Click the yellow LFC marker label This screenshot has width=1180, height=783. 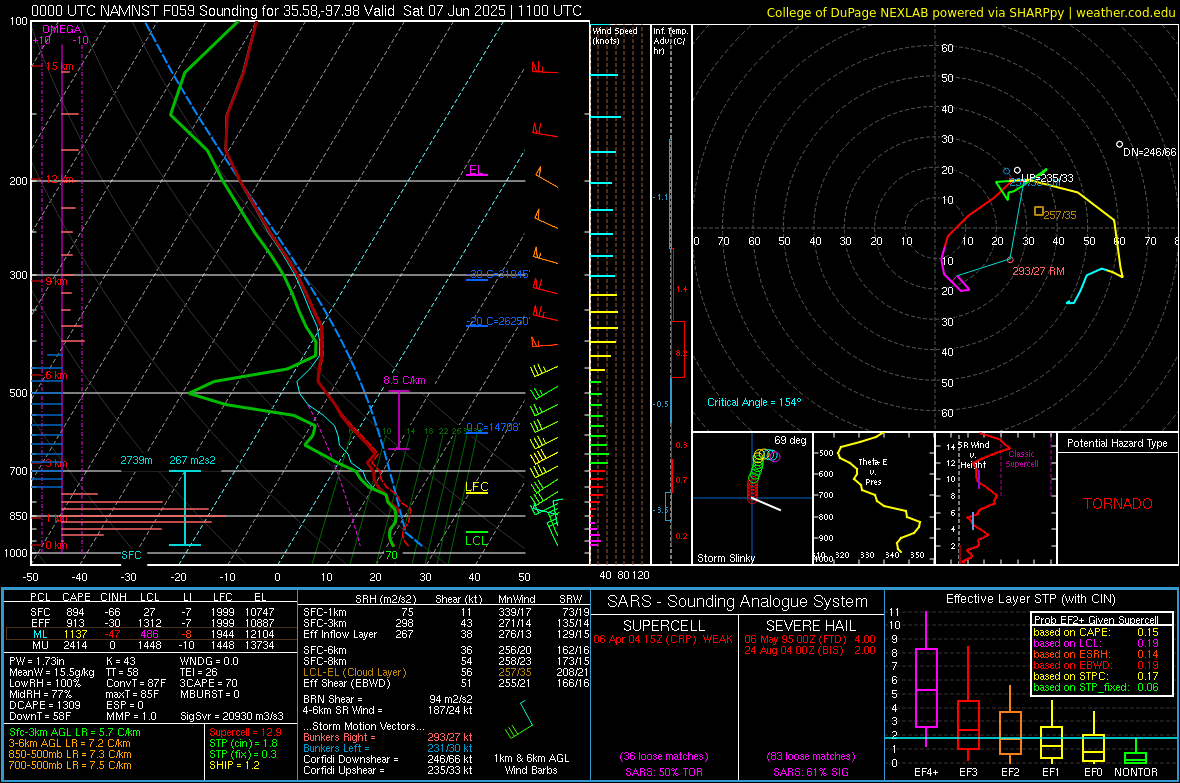coord(476,487)
